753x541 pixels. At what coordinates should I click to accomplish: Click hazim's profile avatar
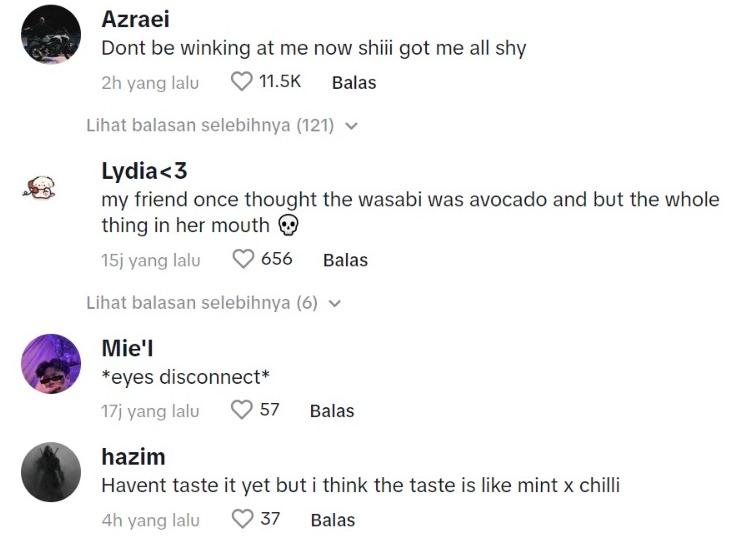coord(51,472)
